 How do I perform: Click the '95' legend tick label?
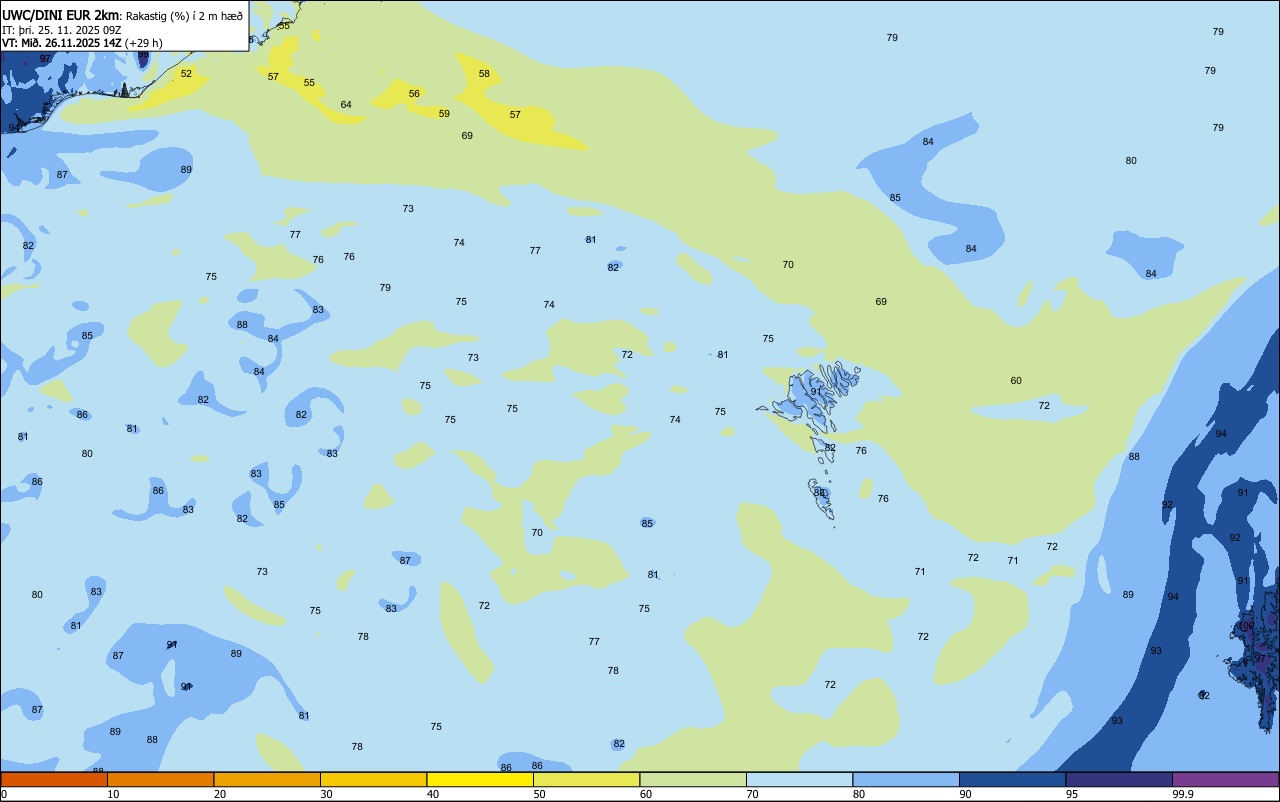(1072, 794)
